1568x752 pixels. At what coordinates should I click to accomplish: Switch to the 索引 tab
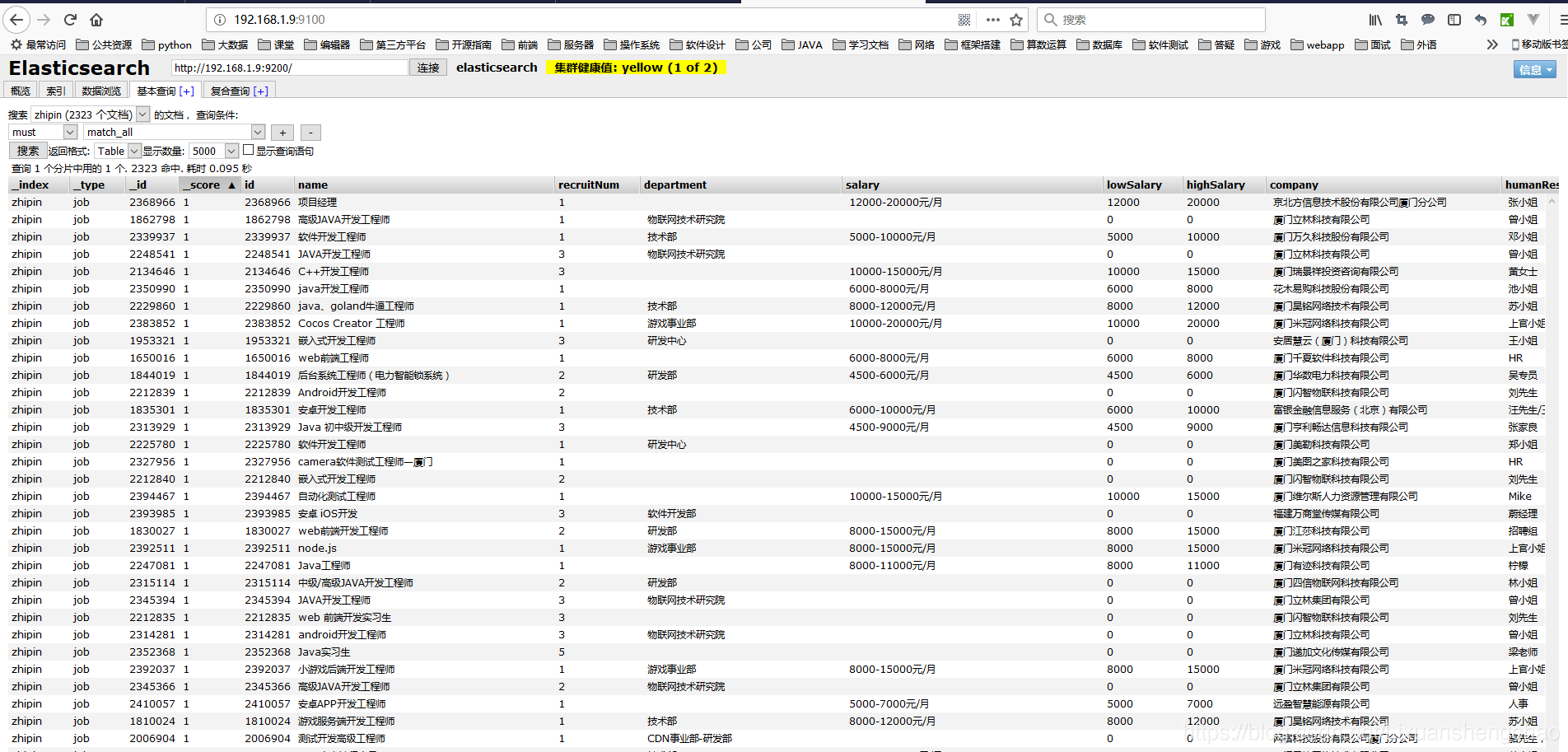[55, 91]
